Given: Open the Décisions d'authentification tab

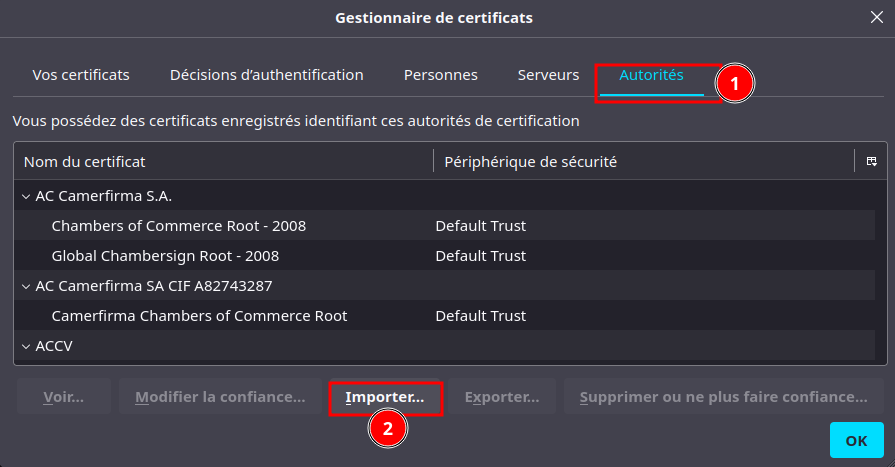Looking at the screenshot, I should [x=266, y=75].
